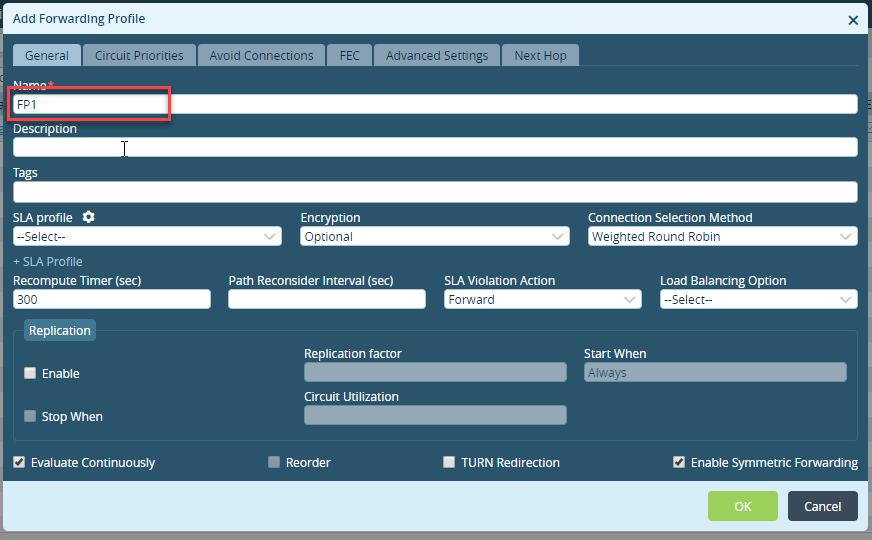The image size is (872, 540).
Task: Select the Advanced Settings tab
Action: point(437,56)
